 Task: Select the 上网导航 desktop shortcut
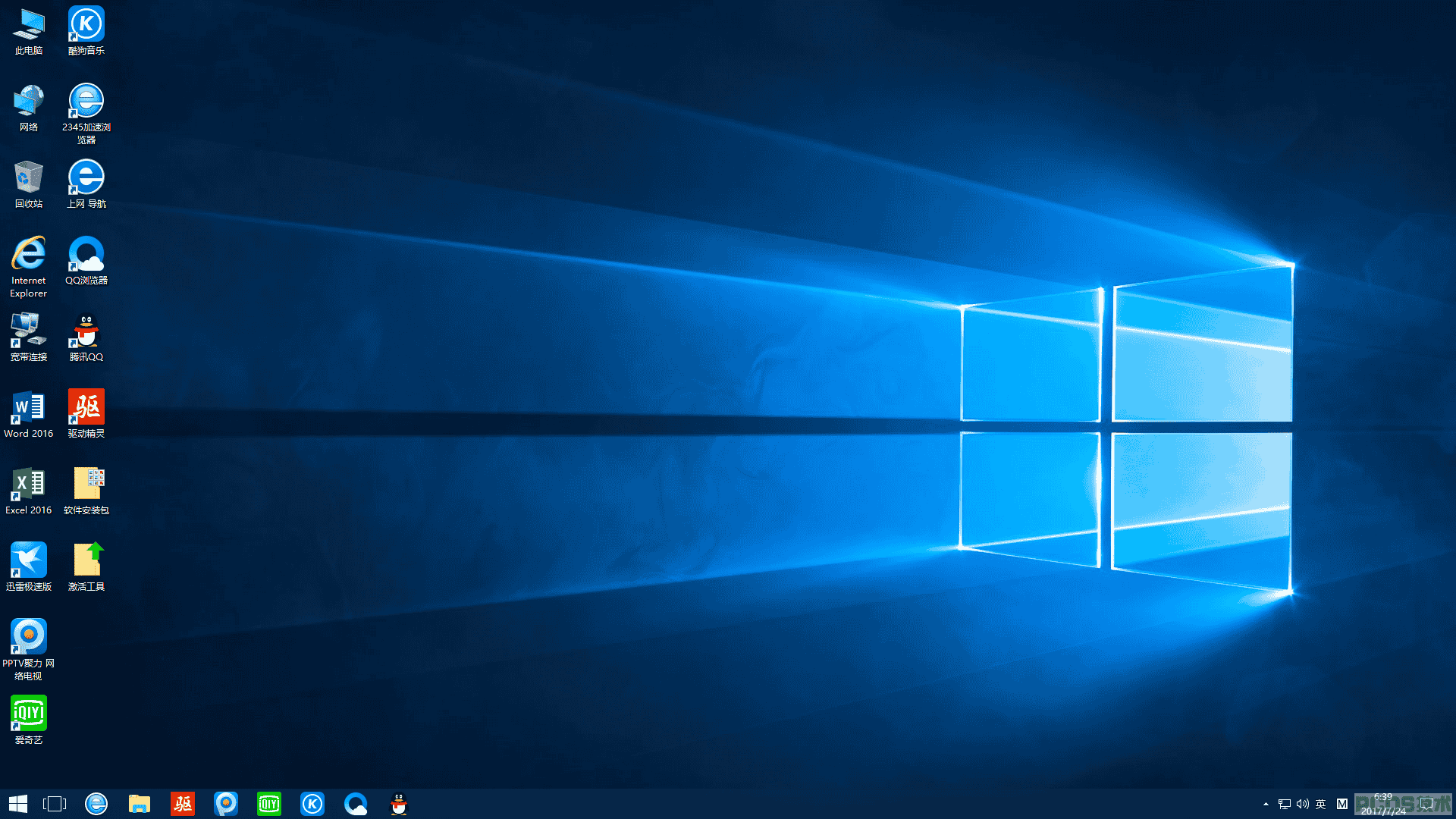(86, 184)
